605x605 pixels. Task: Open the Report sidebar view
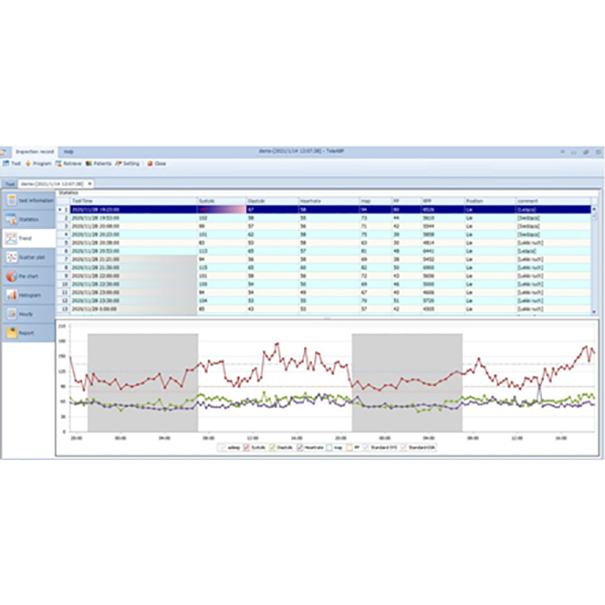click(x=29, y=333)
